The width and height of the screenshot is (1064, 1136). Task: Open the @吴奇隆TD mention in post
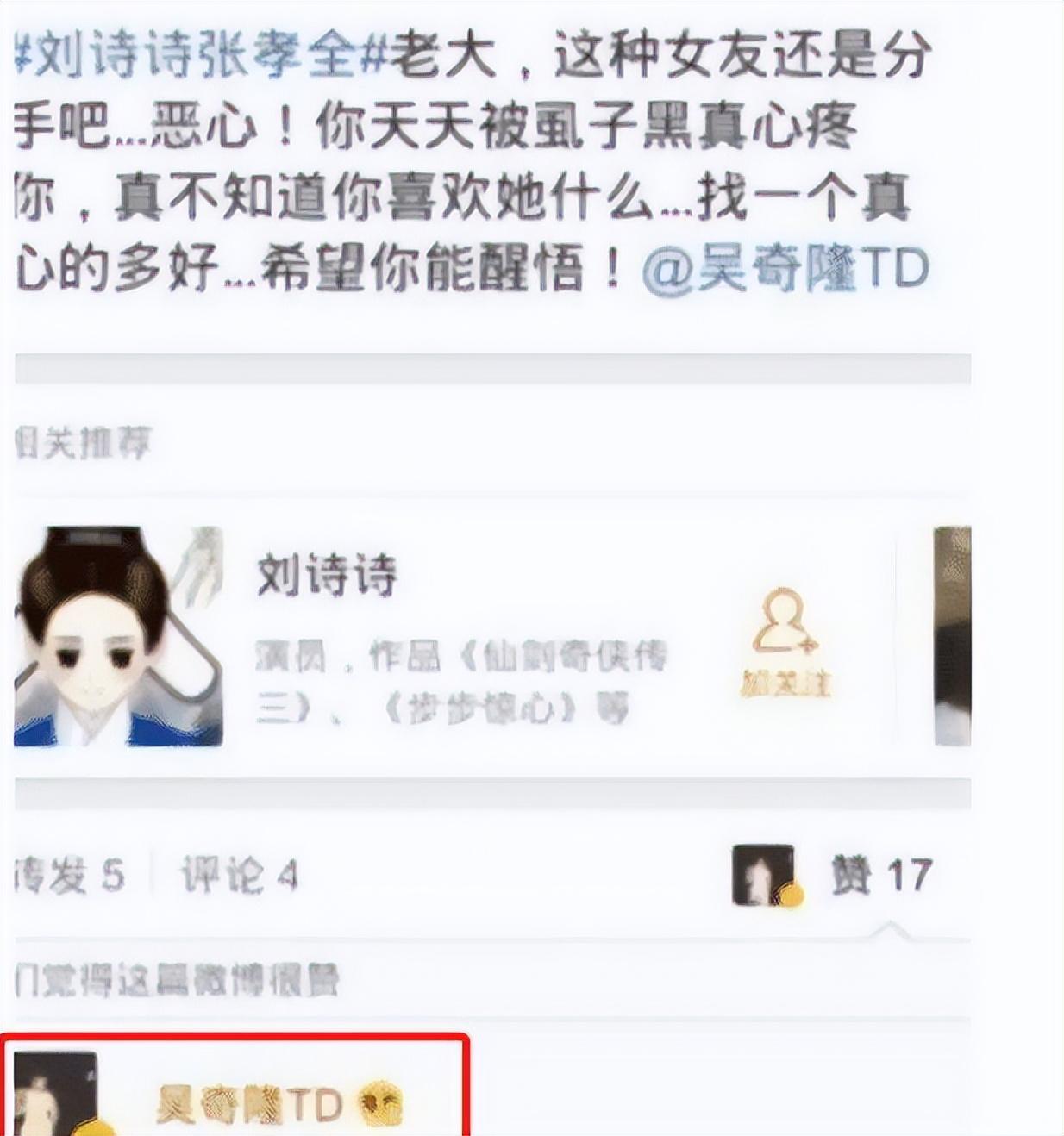pos(785,269)
